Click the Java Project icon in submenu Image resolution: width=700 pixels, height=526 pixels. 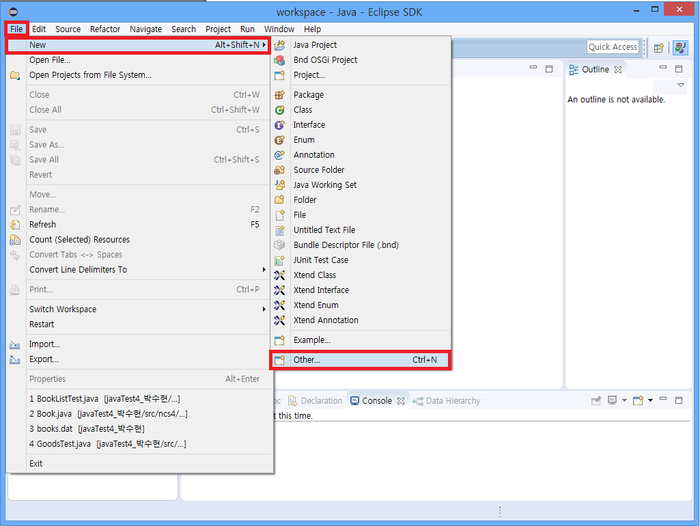tap(279, 45)
